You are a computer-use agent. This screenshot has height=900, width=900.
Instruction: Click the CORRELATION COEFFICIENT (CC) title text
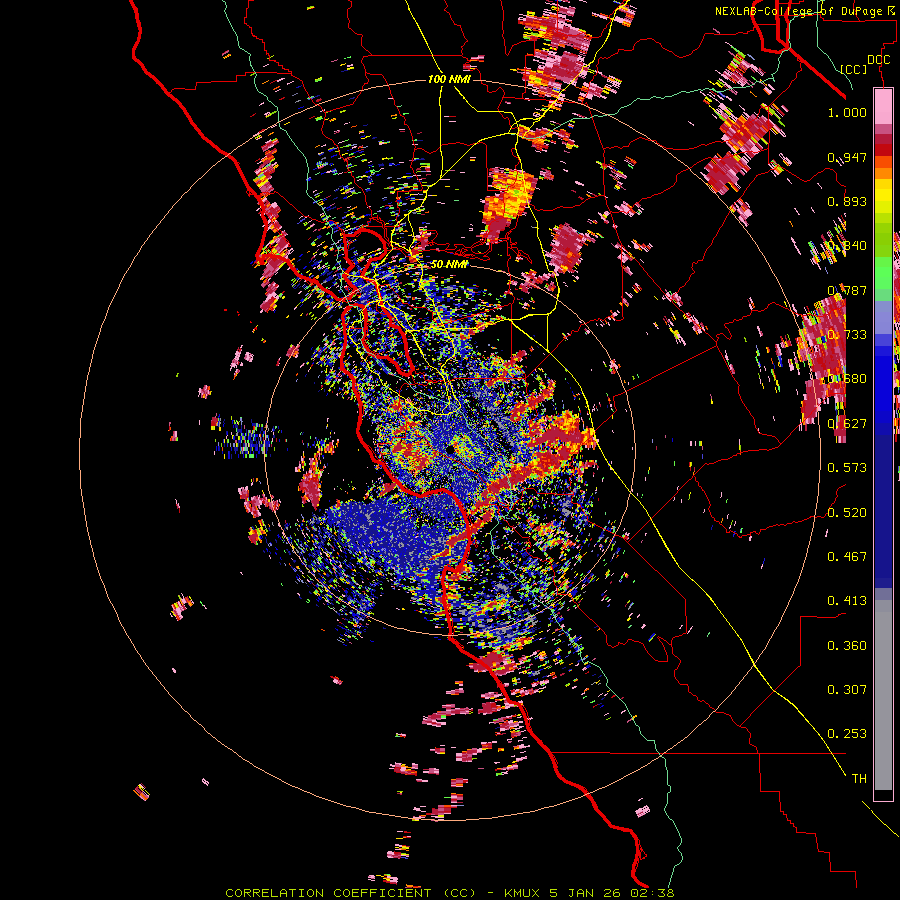[350, 893]
